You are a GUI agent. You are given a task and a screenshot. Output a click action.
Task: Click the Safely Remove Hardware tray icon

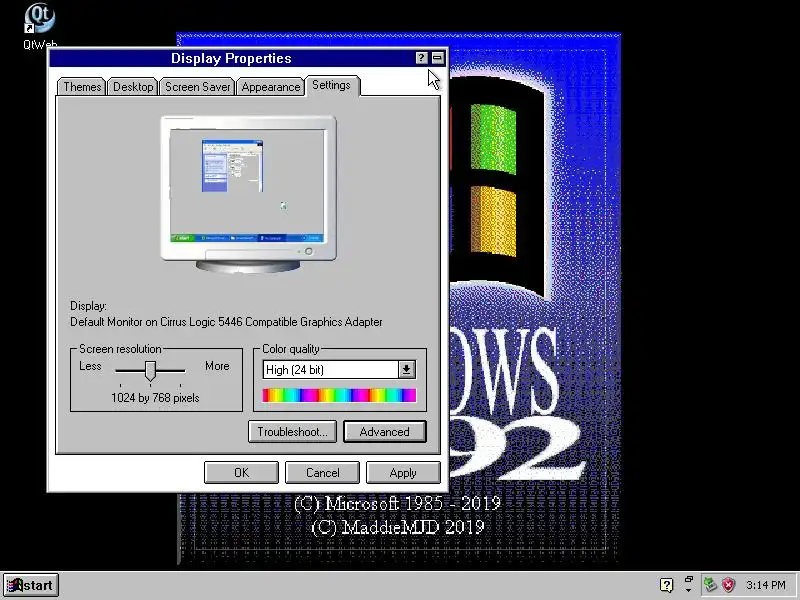pyautogui.click(x=710, y=584)
